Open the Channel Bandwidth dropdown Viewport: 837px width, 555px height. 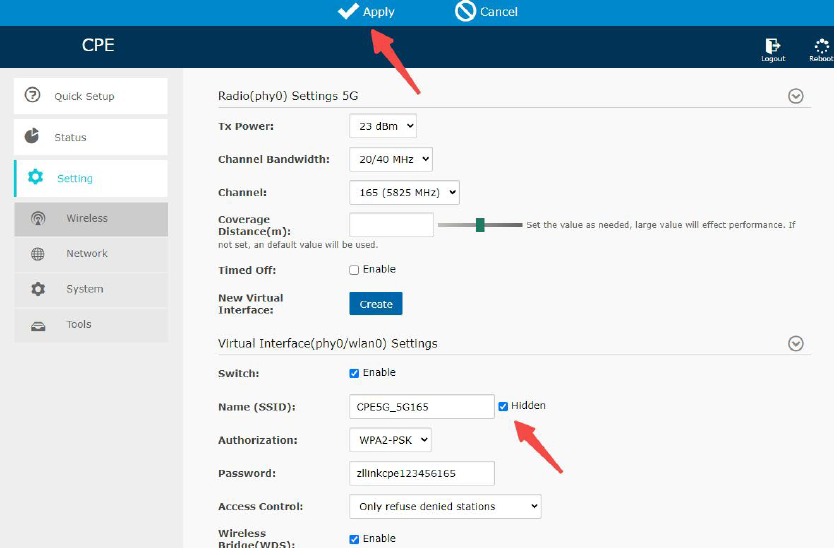click(x=390, y=159)
